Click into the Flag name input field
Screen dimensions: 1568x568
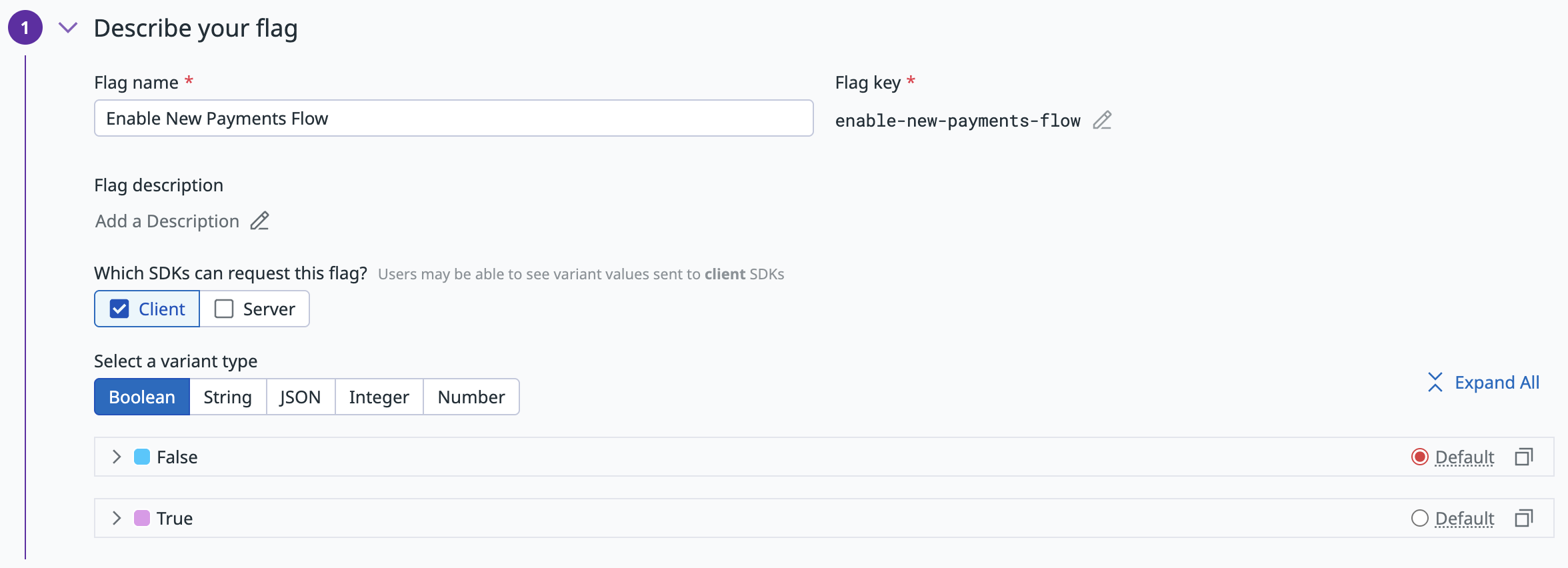(x=453, y=118)
